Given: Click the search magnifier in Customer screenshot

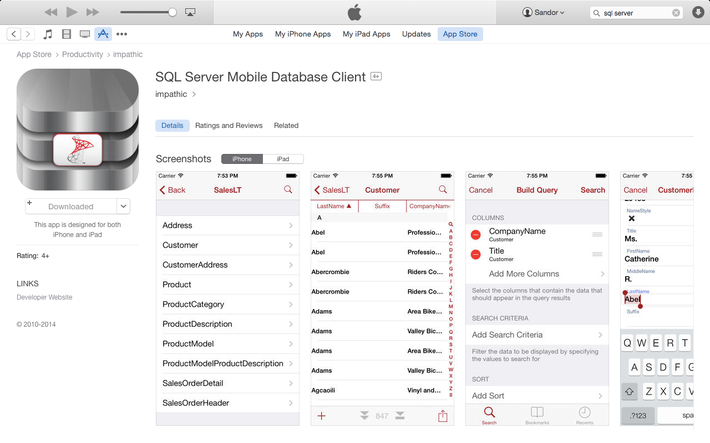Looking at the screenshot, I should click(443, 190).
